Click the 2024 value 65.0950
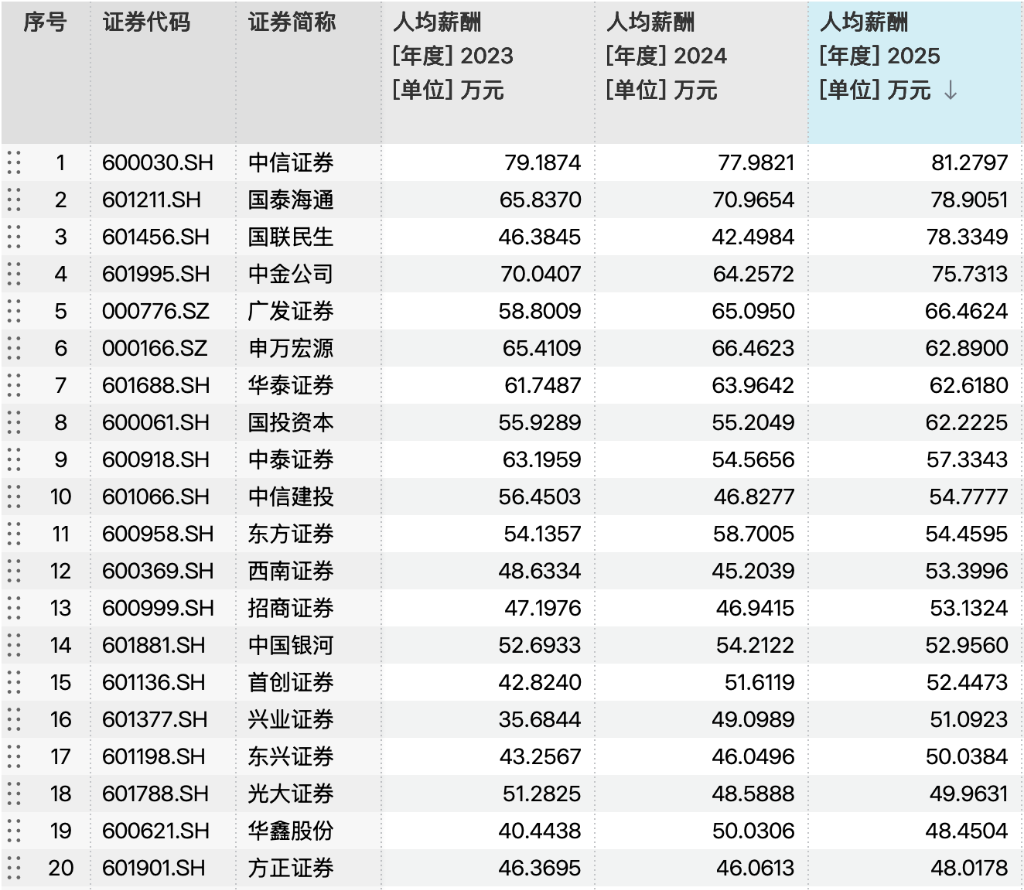The height and width of the screenshot is (890, 1024). coord(754,311)
